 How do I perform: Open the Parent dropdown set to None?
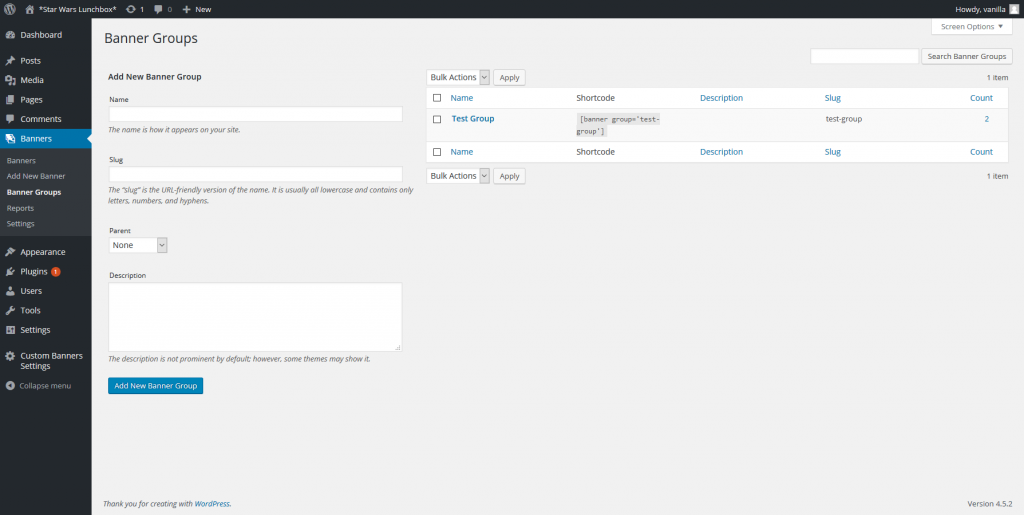(x=138, y=245)
